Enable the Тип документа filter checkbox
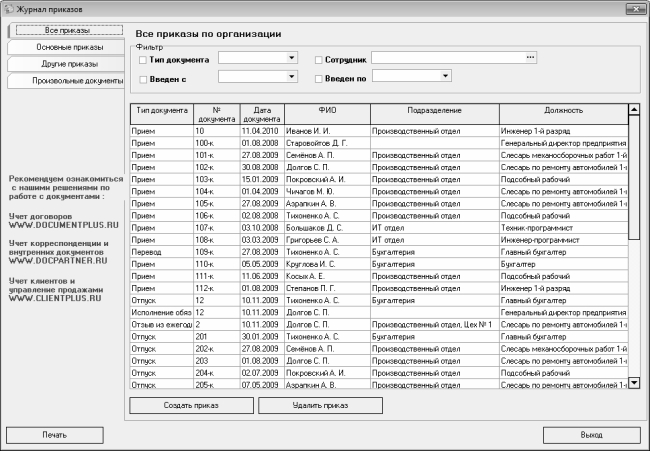Image resolution: width=650 pixels, height=451 pixels. point(143,61)
